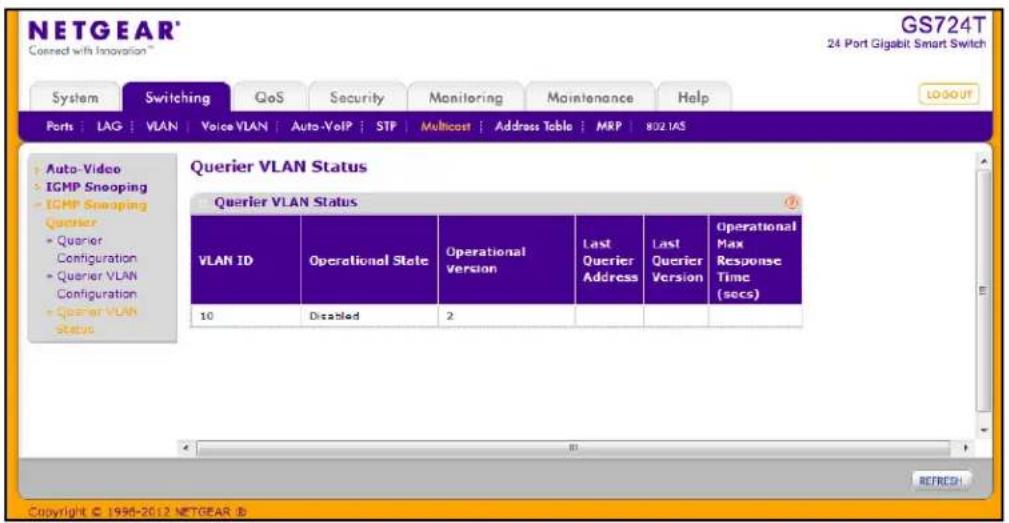
Task: Click the horizontal scrollbar right arrow
Action: 965,447
